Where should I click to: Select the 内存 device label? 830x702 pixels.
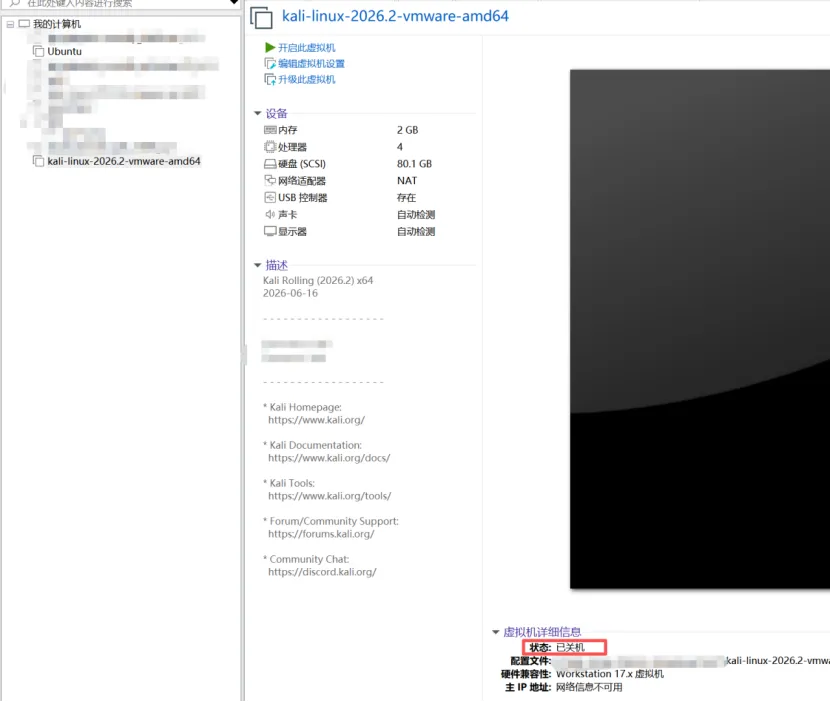coord(288,130)
